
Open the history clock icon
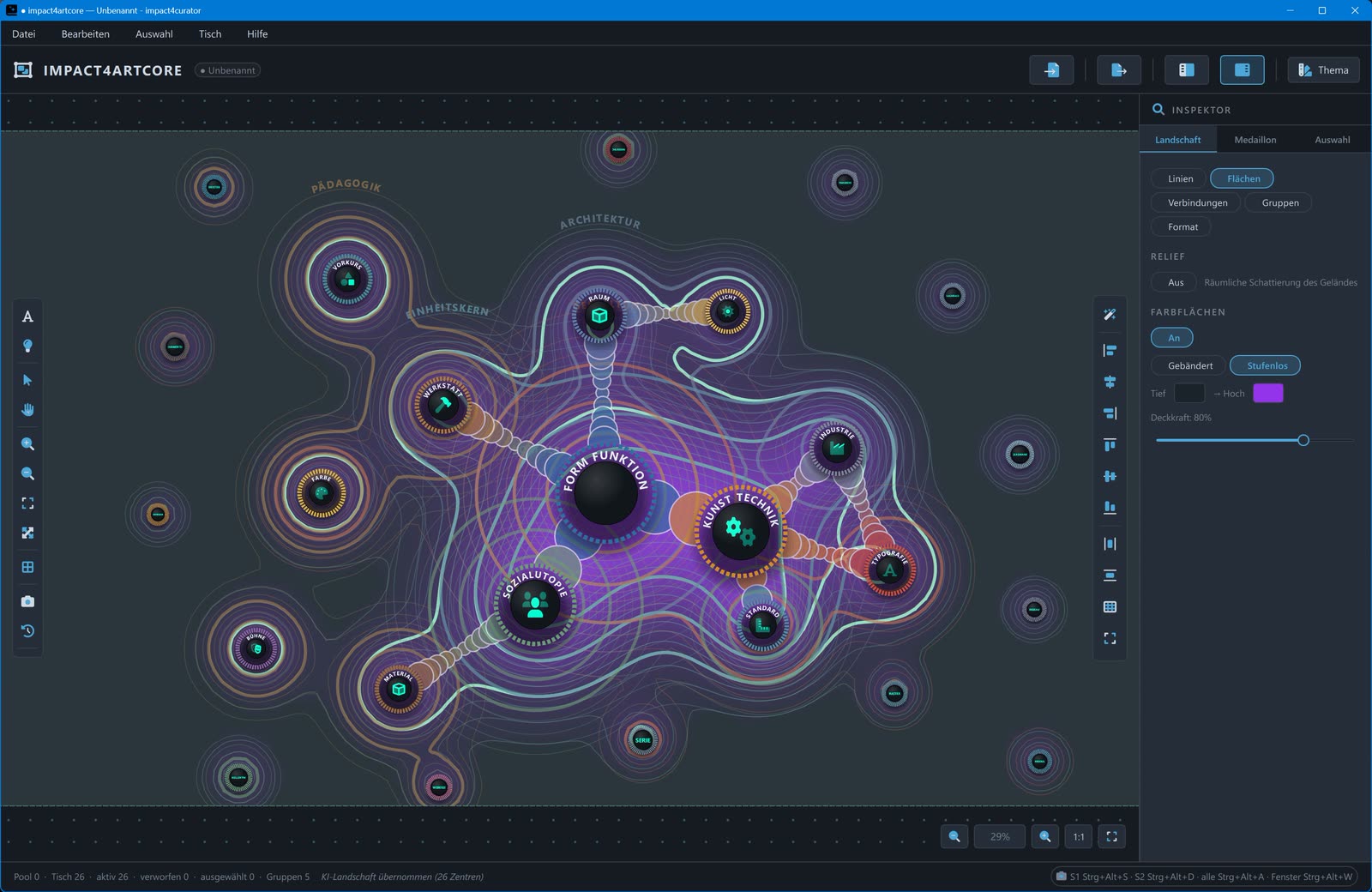click(27, 631)
